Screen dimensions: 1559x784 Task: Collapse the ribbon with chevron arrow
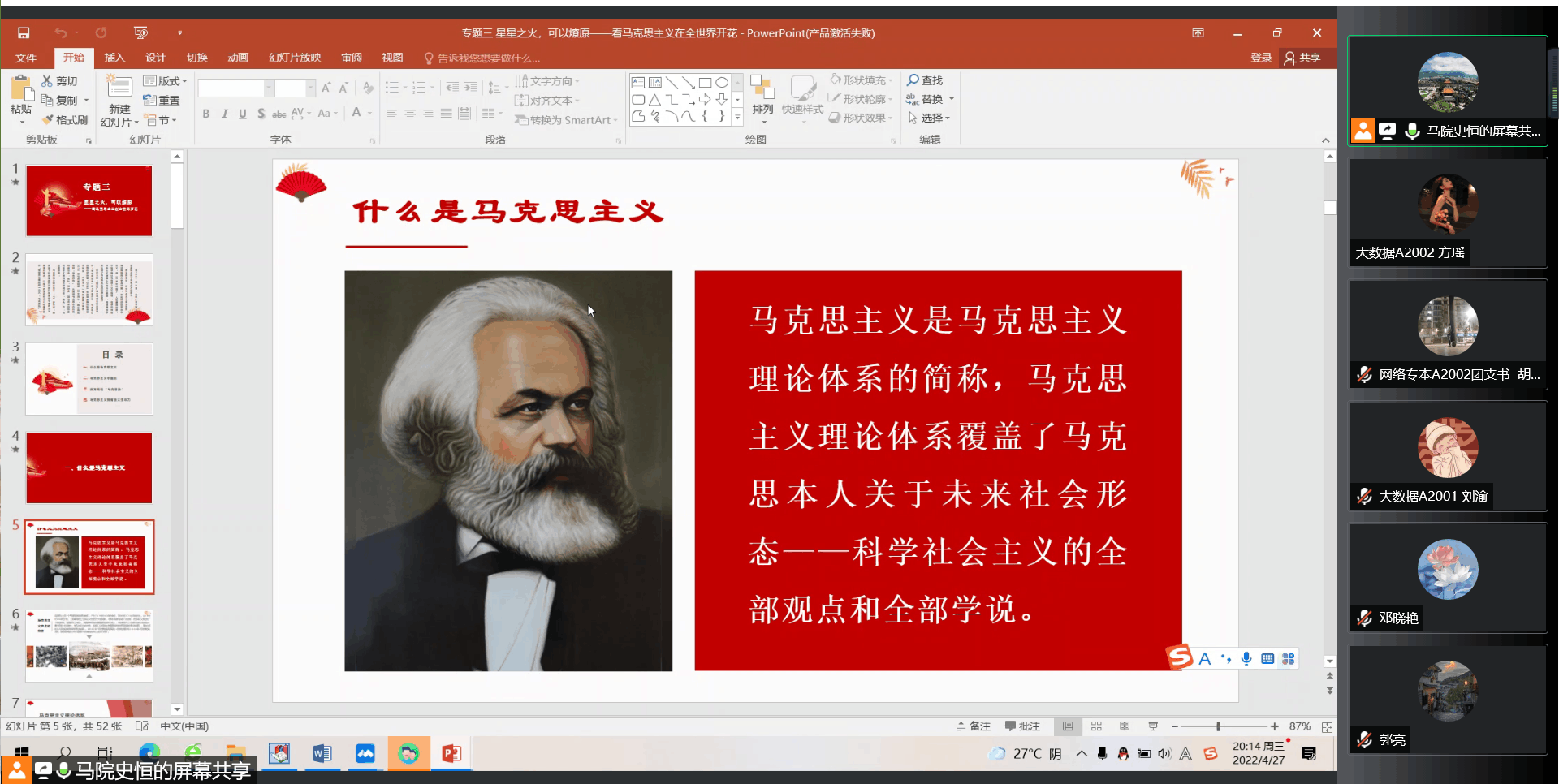click(1326, 140)
